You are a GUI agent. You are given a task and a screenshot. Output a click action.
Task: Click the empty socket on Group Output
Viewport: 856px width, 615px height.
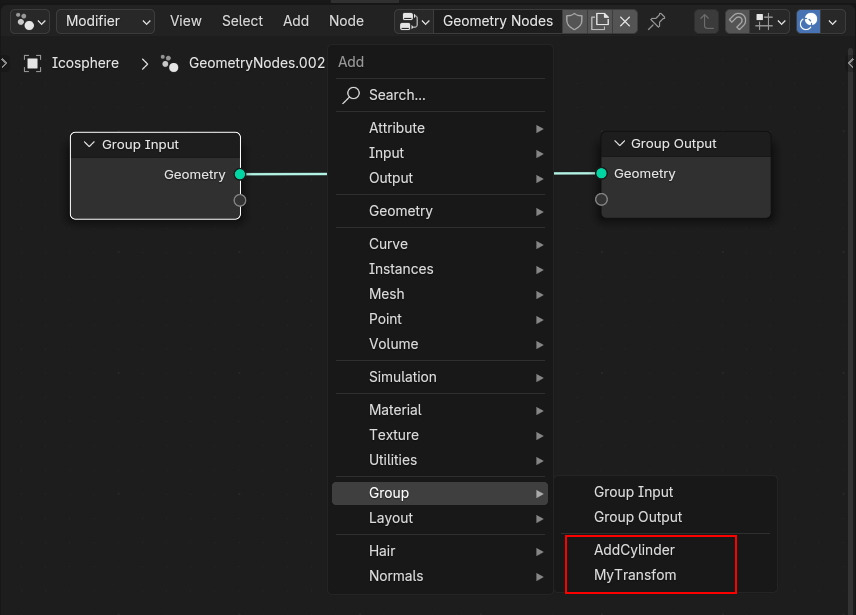pyautogui.click(x=601, y=199)
